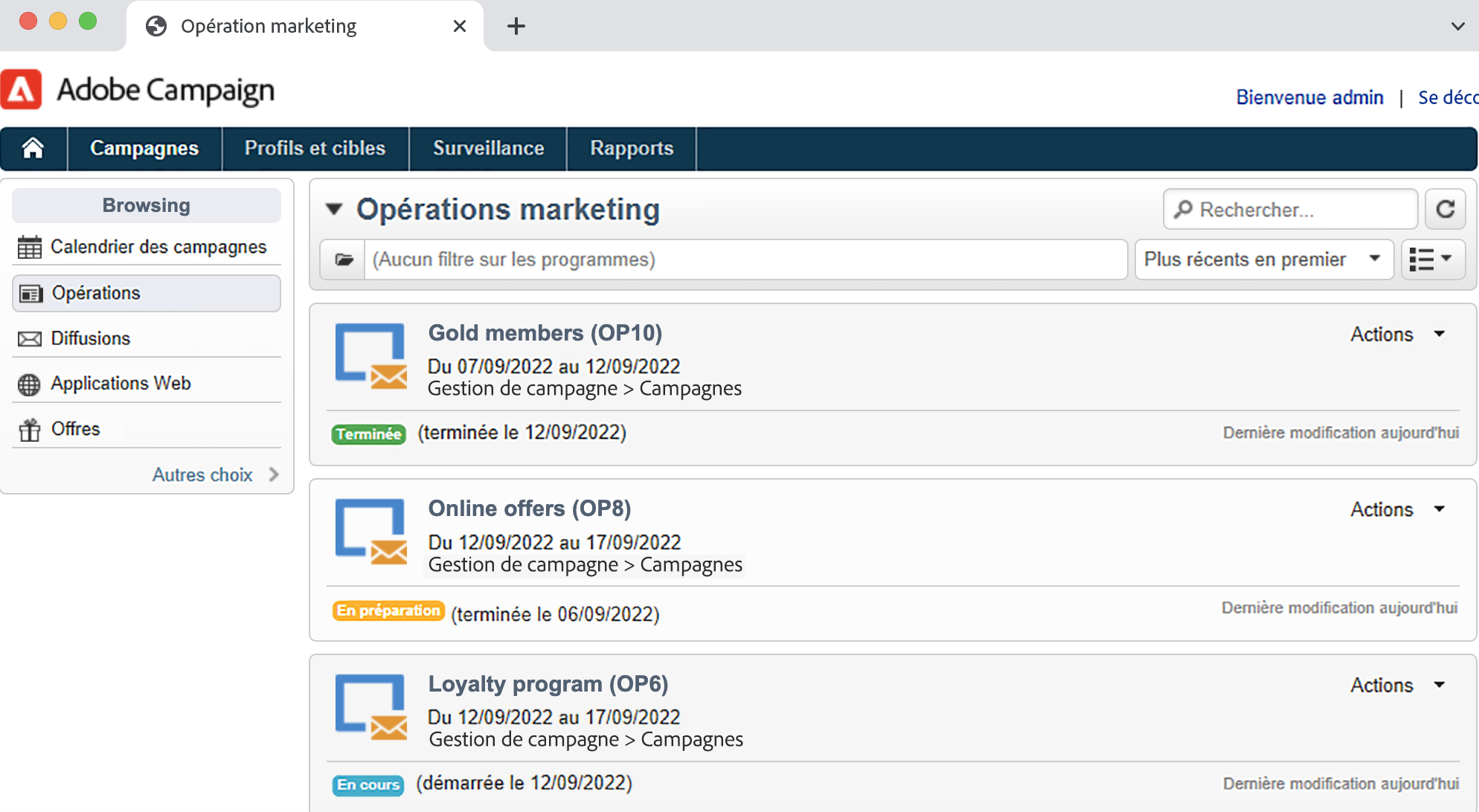The height and width of the screenshot is (812, 1479).
Task: Click the Online offers campaign icon
Action: pos(370,531)
